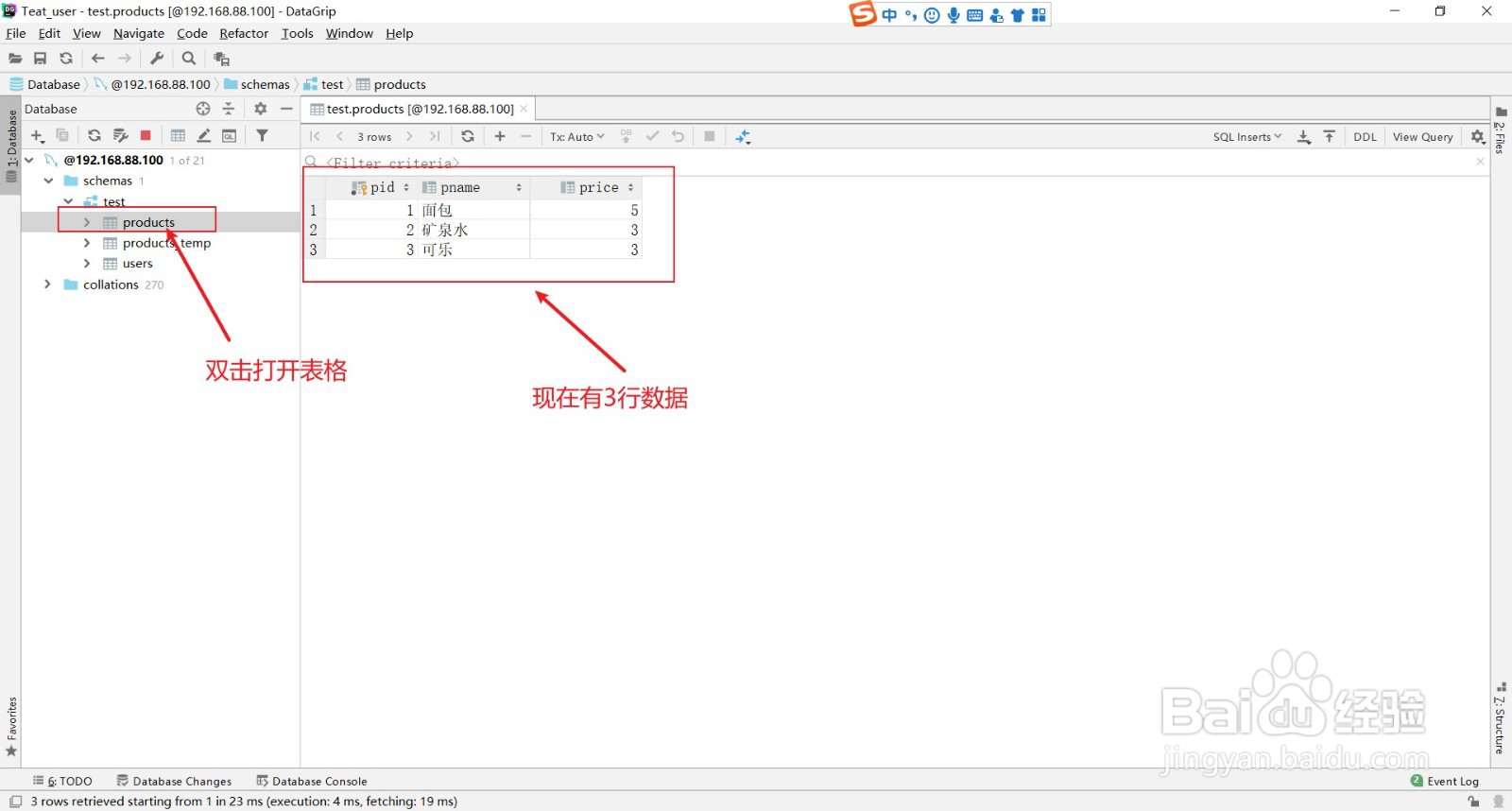Open the TODO tool window
Screen dimensions: 1512x811
click(62, 781)
